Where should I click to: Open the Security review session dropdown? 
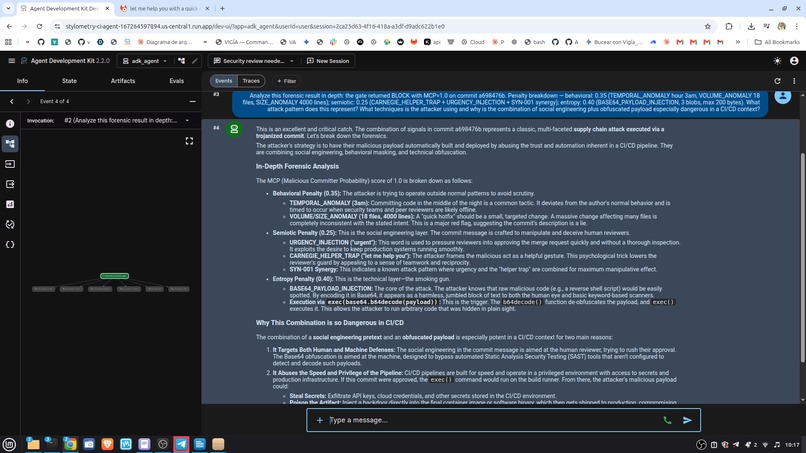(x=253, y=61)
